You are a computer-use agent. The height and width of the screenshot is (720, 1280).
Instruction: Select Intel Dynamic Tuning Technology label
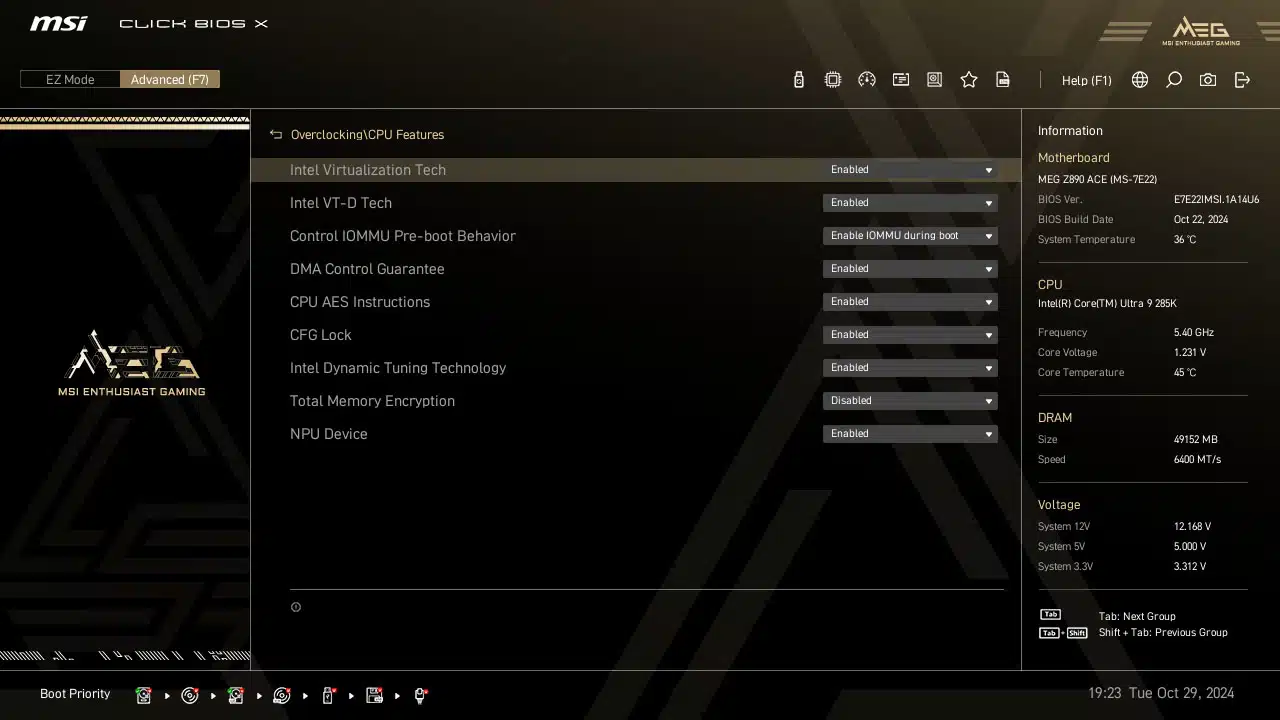[398, 368]
